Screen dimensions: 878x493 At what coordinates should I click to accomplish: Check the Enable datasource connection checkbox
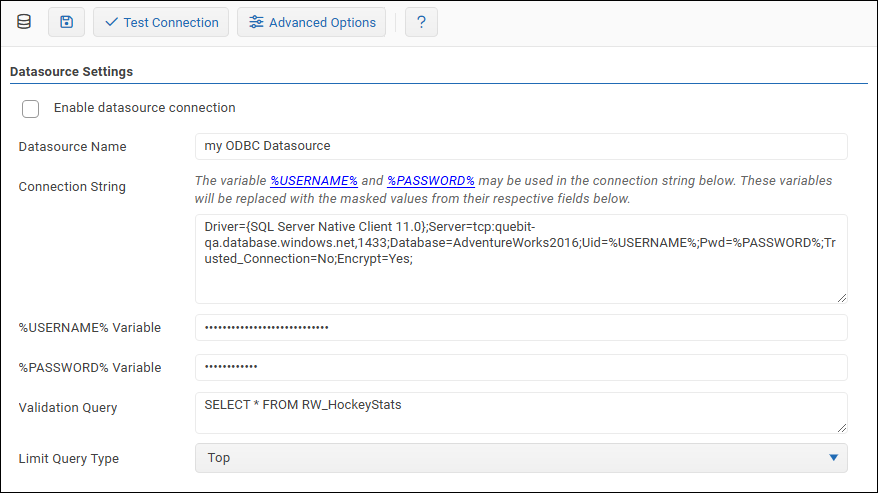coord(31,109)
